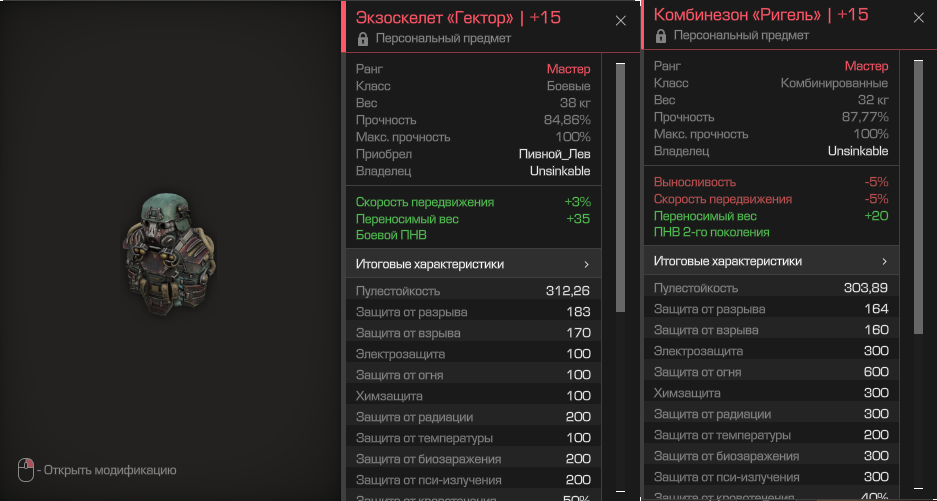
Task: Click the dash at the bottom of the Гектор scrollbar
Action: (620, 491)
